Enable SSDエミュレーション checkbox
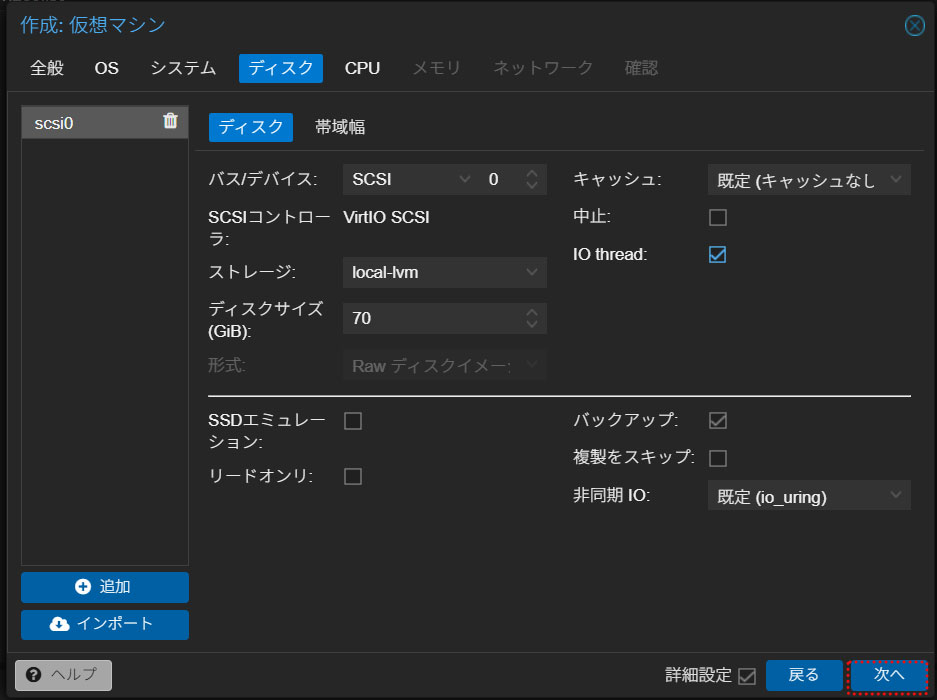 [353, 421]
